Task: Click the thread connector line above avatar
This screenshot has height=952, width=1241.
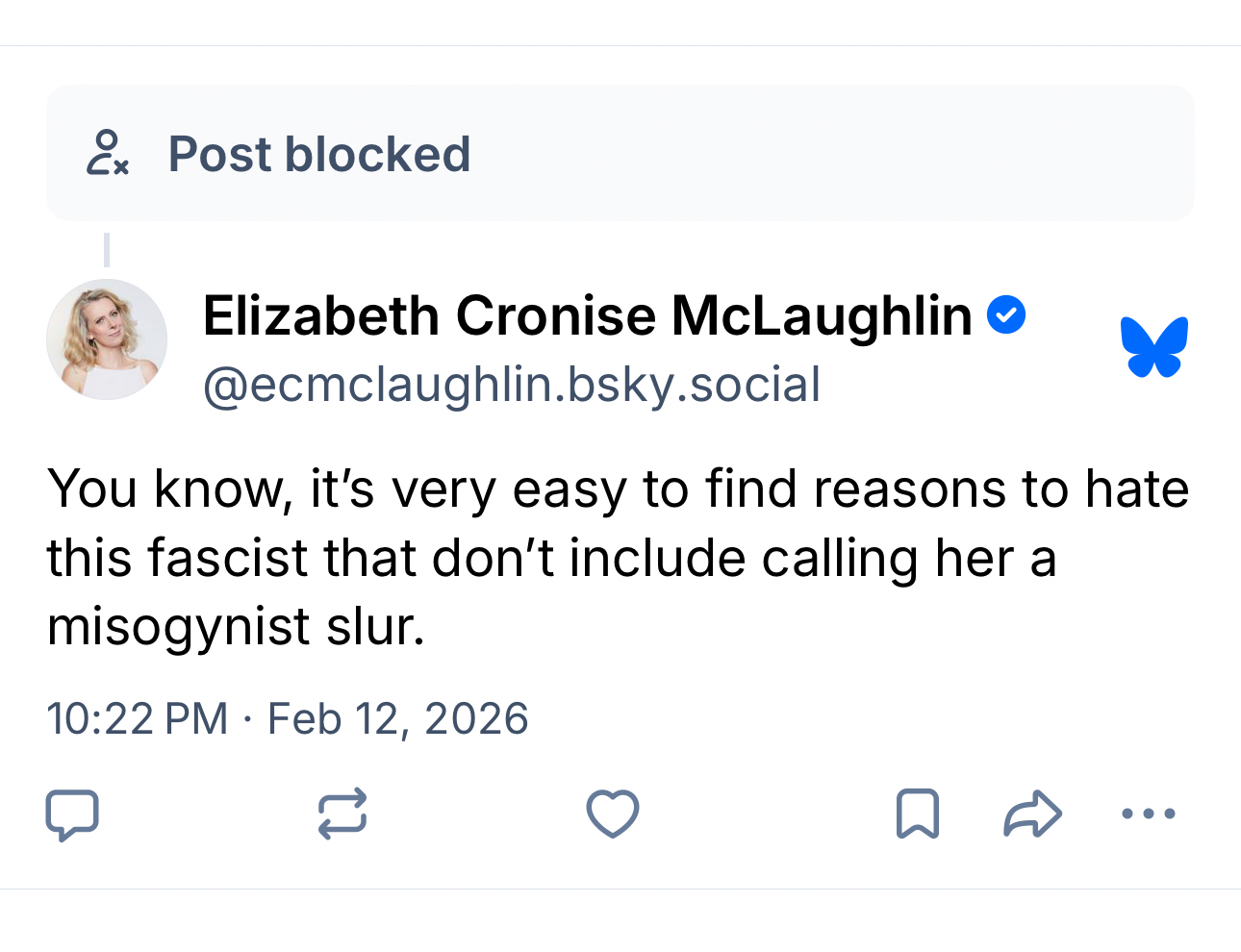Action: (x=107, y=249)
